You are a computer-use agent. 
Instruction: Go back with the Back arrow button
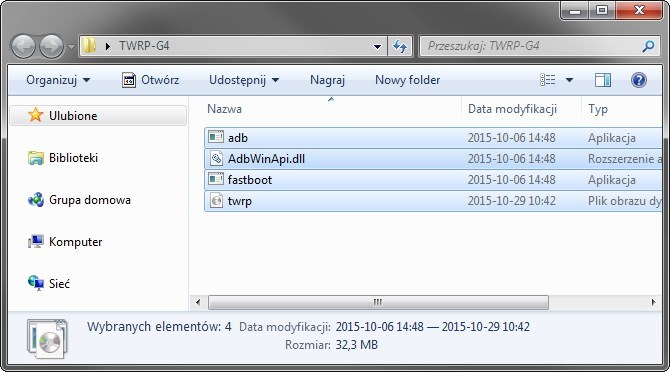(23, 47)
